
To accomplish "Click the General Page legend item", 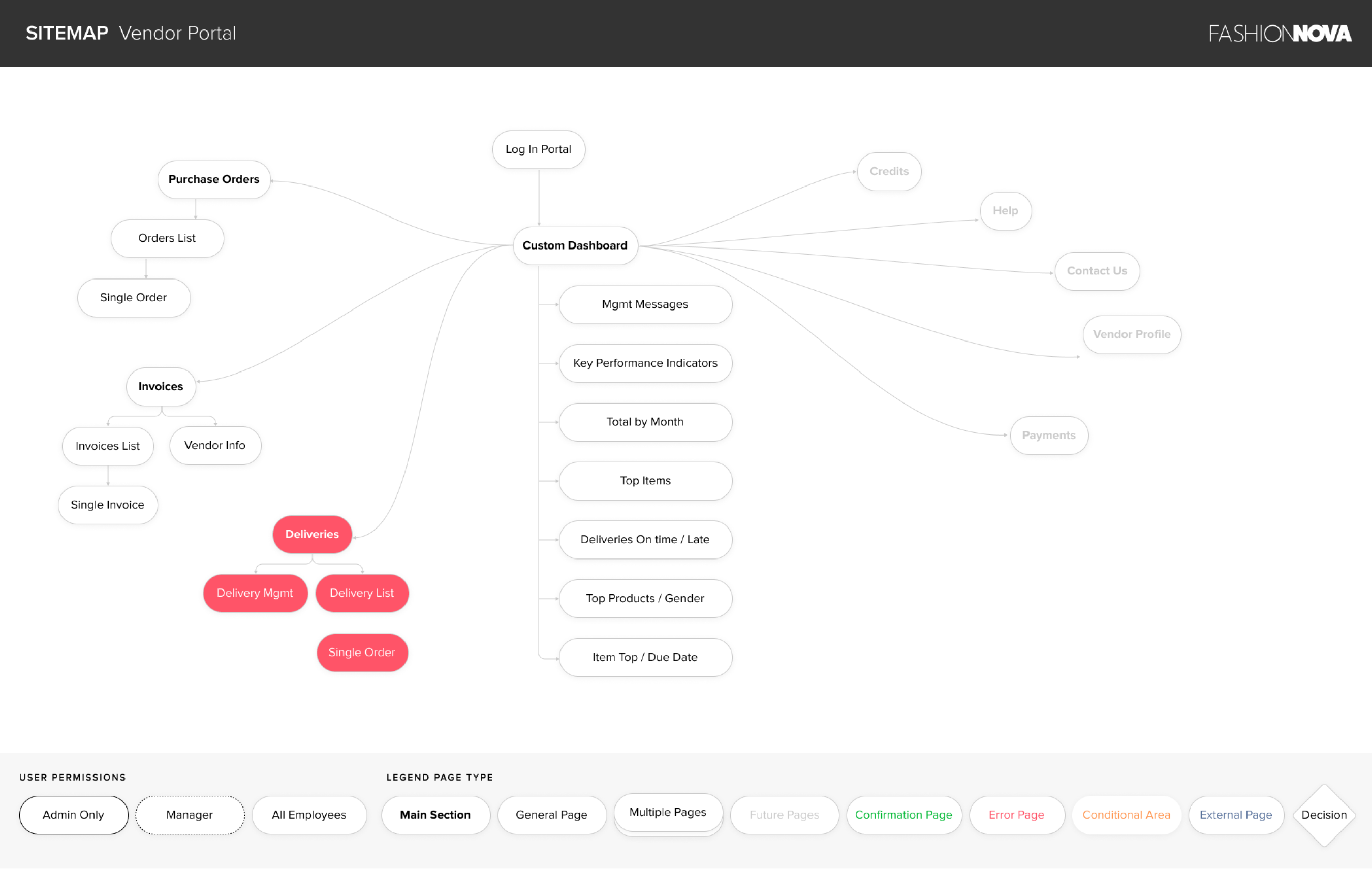I will click(x=551, y=815).
